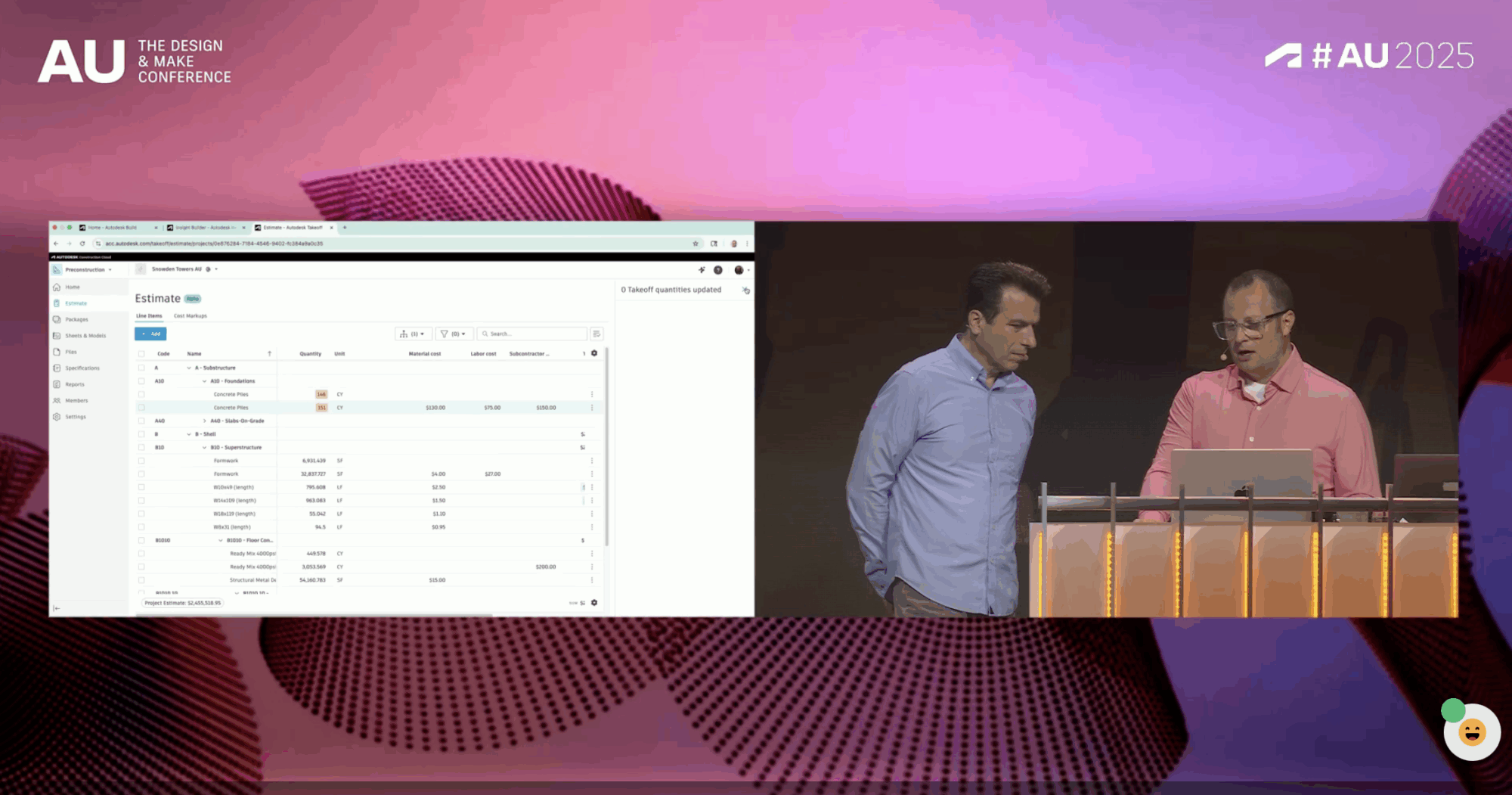Click the table's vertical scrollbar
The height and width of the screenshot is (795, 1512).
pos(606,446)
